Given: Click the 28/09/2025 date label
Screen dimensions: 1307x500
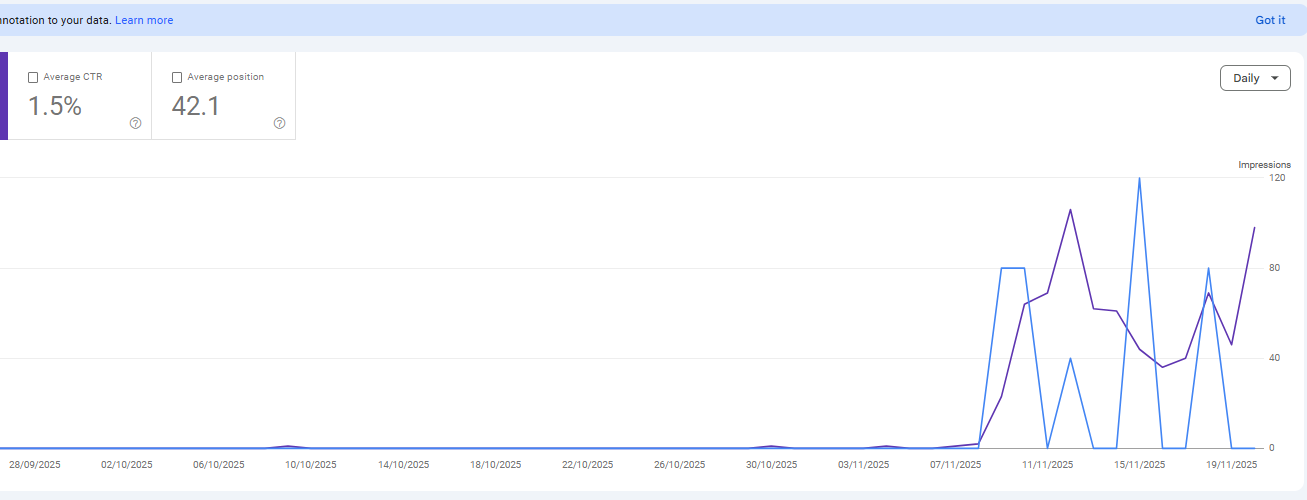Looking at the screenshot, I should point(35,465).
